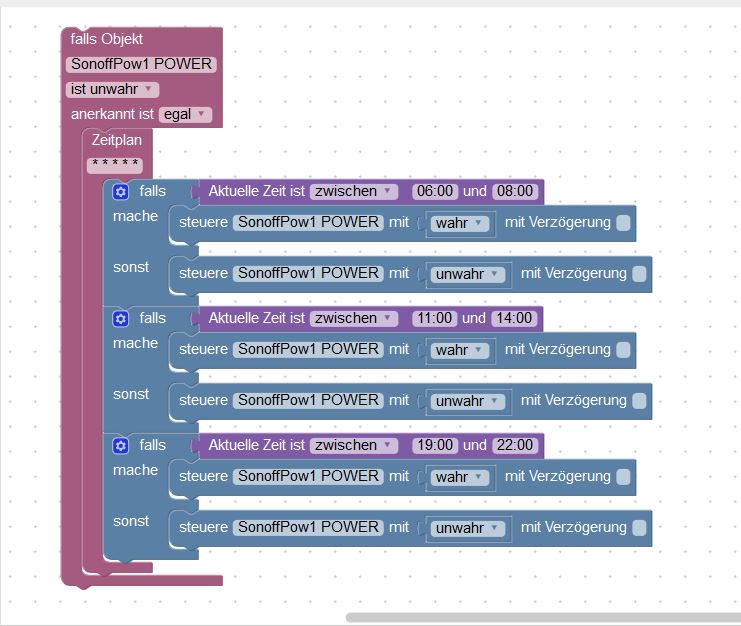This screenshot has height=626, width=741.
Task: Tick delay checkbox in 11:00 block wahr row
Action: pyautogui.click(x=623, y=350)
